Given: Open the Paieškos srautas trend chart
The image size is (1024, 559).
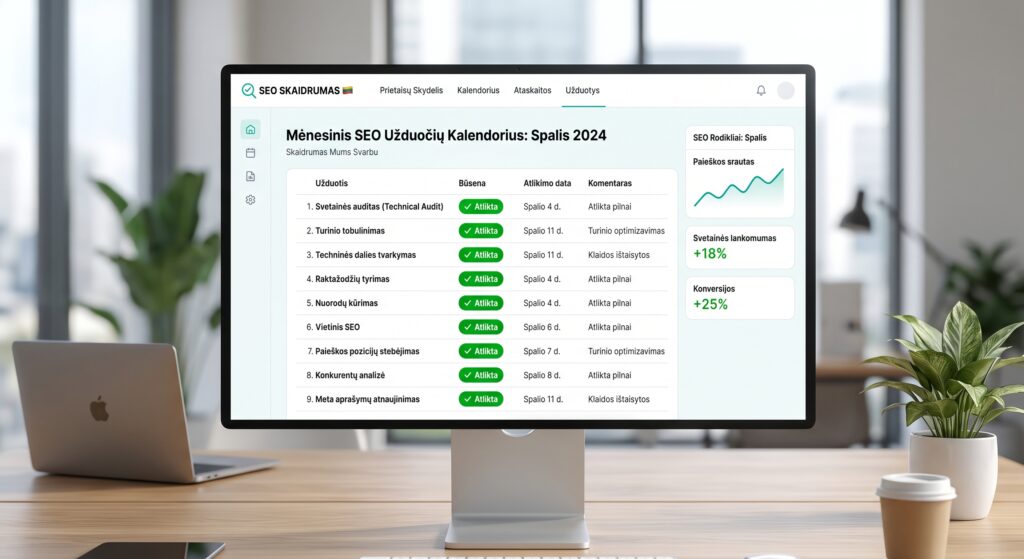Looking at the screenshot, I should click(739, 187).
